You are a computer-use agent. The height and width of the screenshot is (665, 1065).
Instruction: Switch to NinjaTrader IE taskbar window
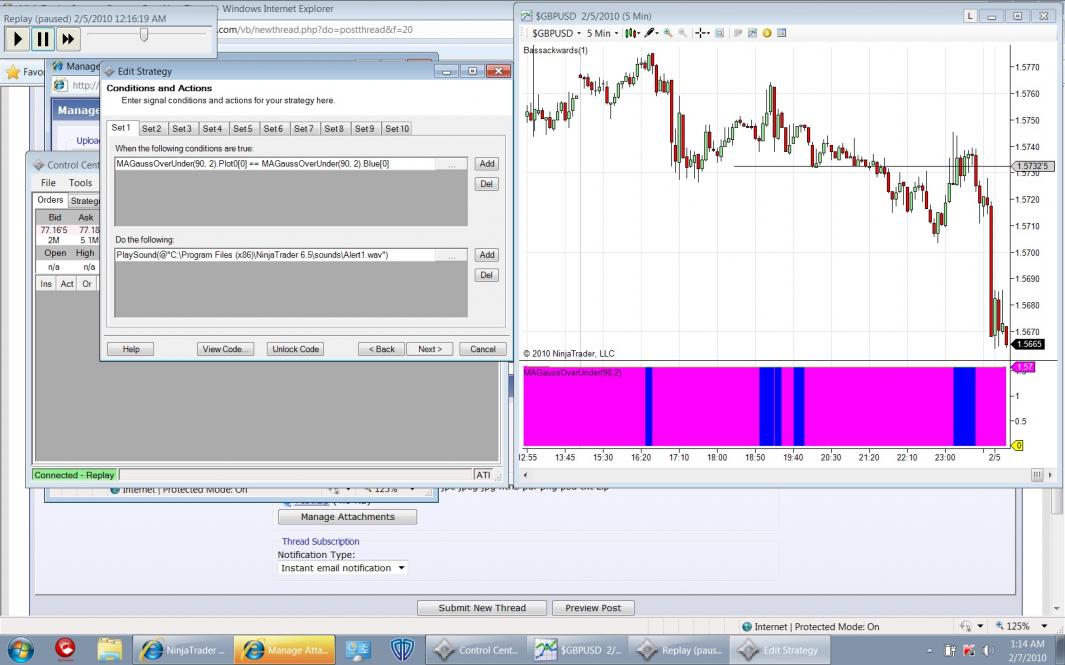point(181,650)
